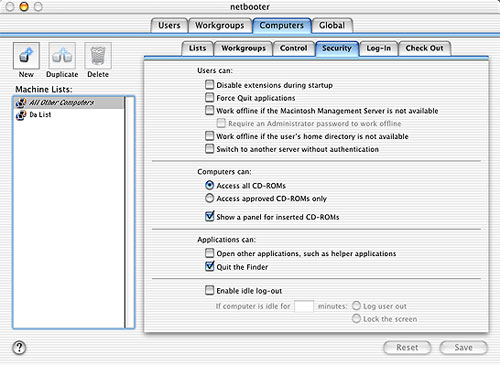This screenshot has width=500, height=365.
Task: Check Open other applications, such as helper applications
Action: pyautogui.click(x=209, y=253)
